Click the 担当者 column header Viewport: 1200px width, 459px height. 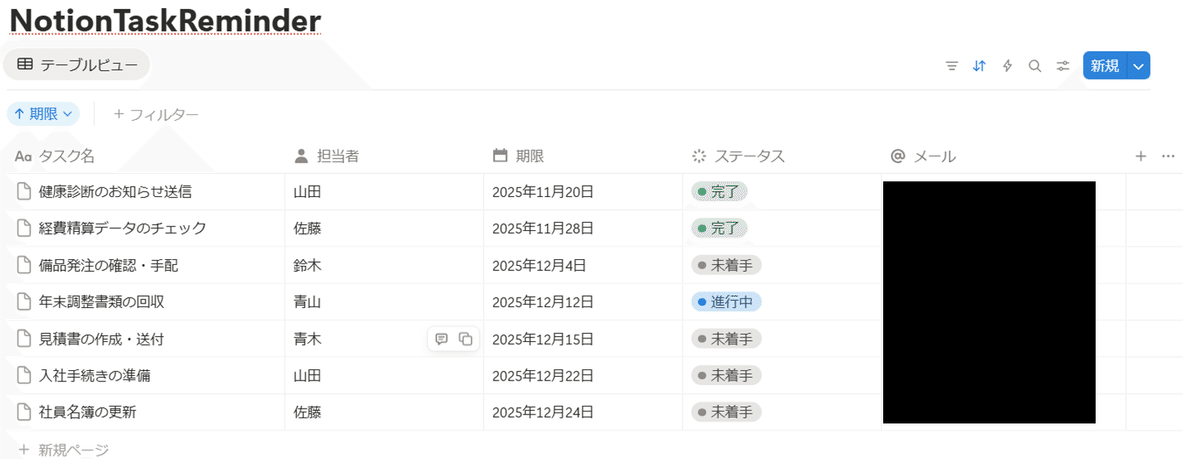click(337, 156)
